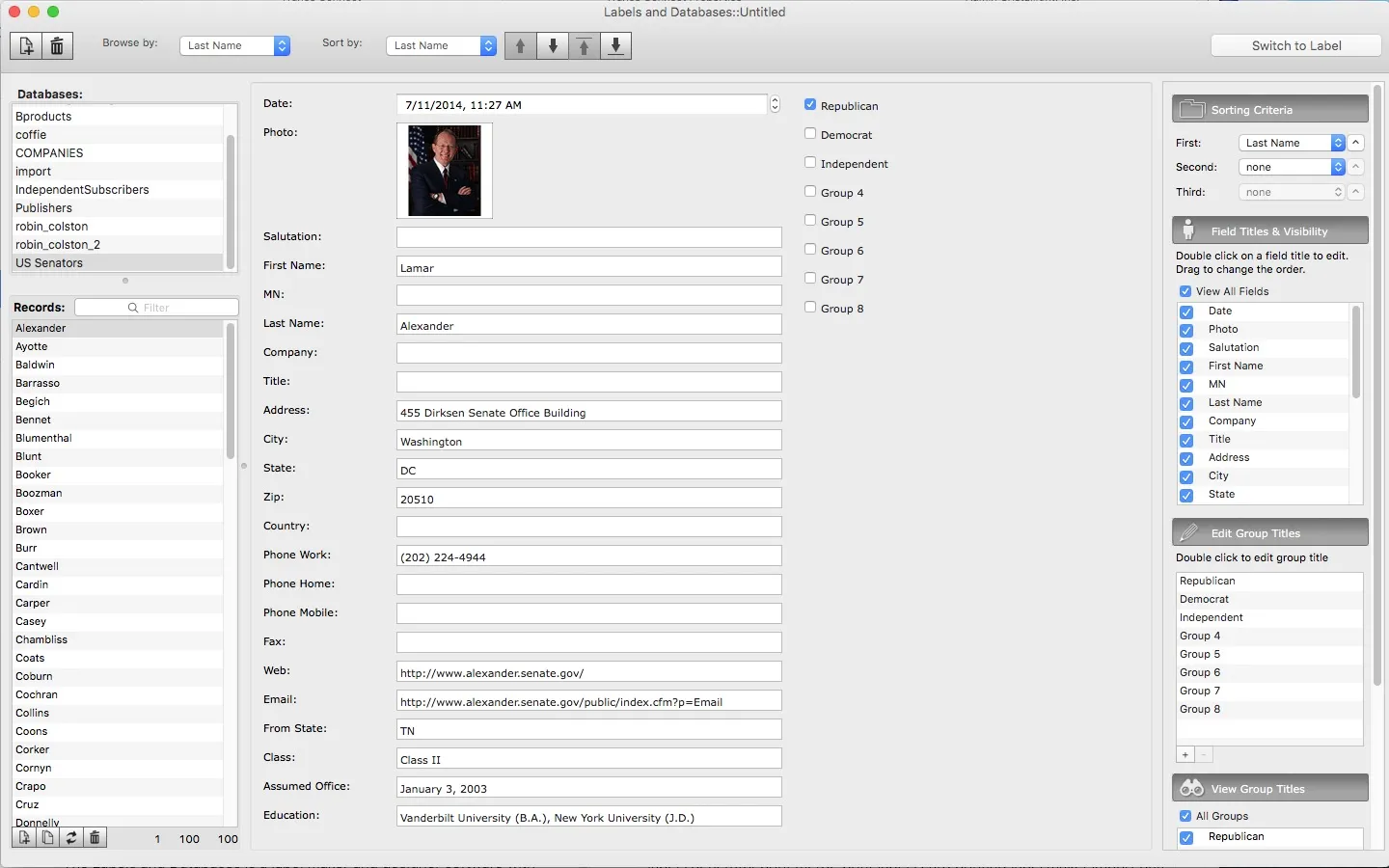Image resolution: width=1389 pixels, height=868 pixels.
Task: Click the date field stepper arrows
Action: (x=775, y=104)
